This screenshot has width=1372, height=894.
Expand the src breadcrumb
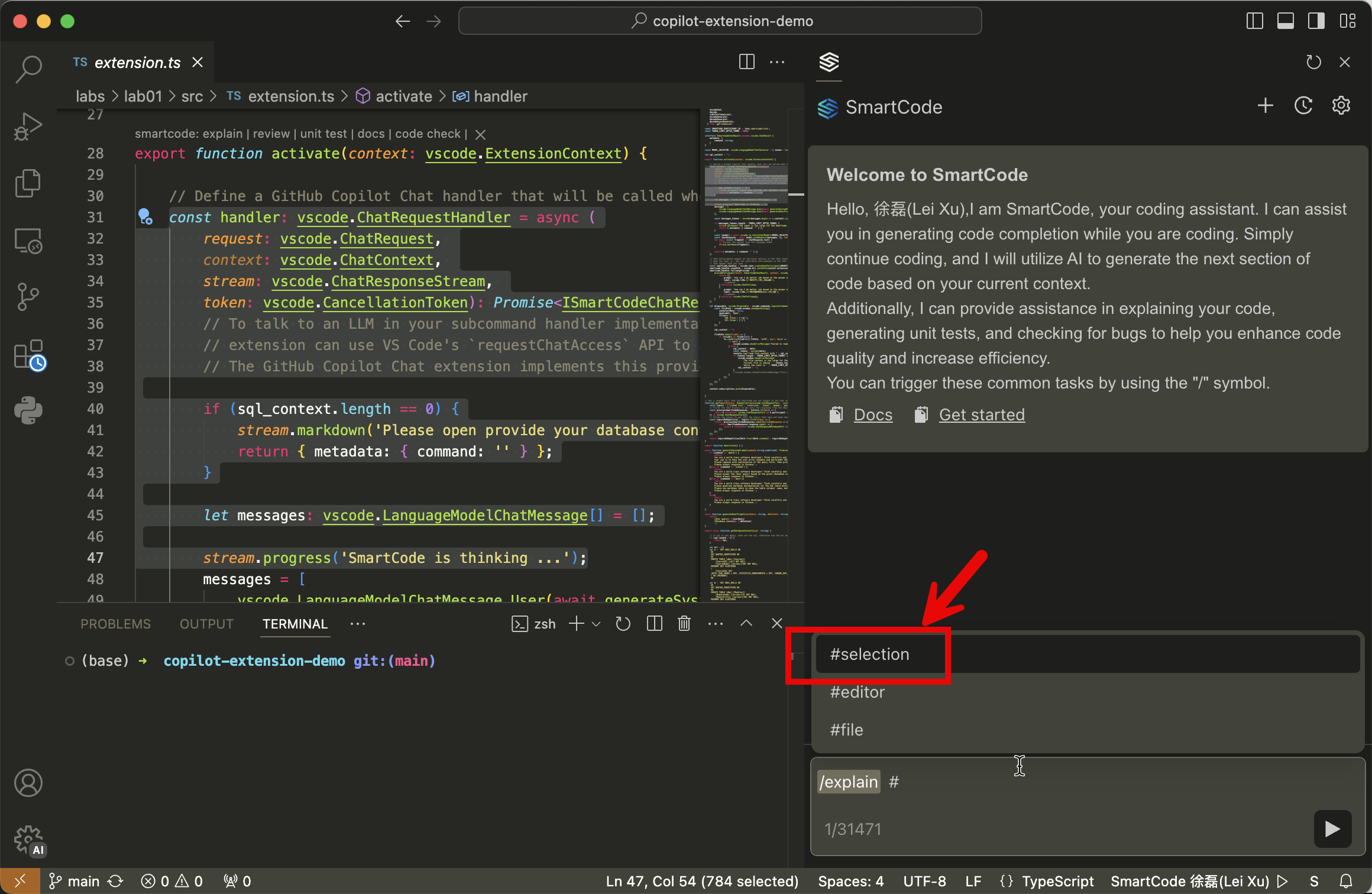[x=192, y=96]
